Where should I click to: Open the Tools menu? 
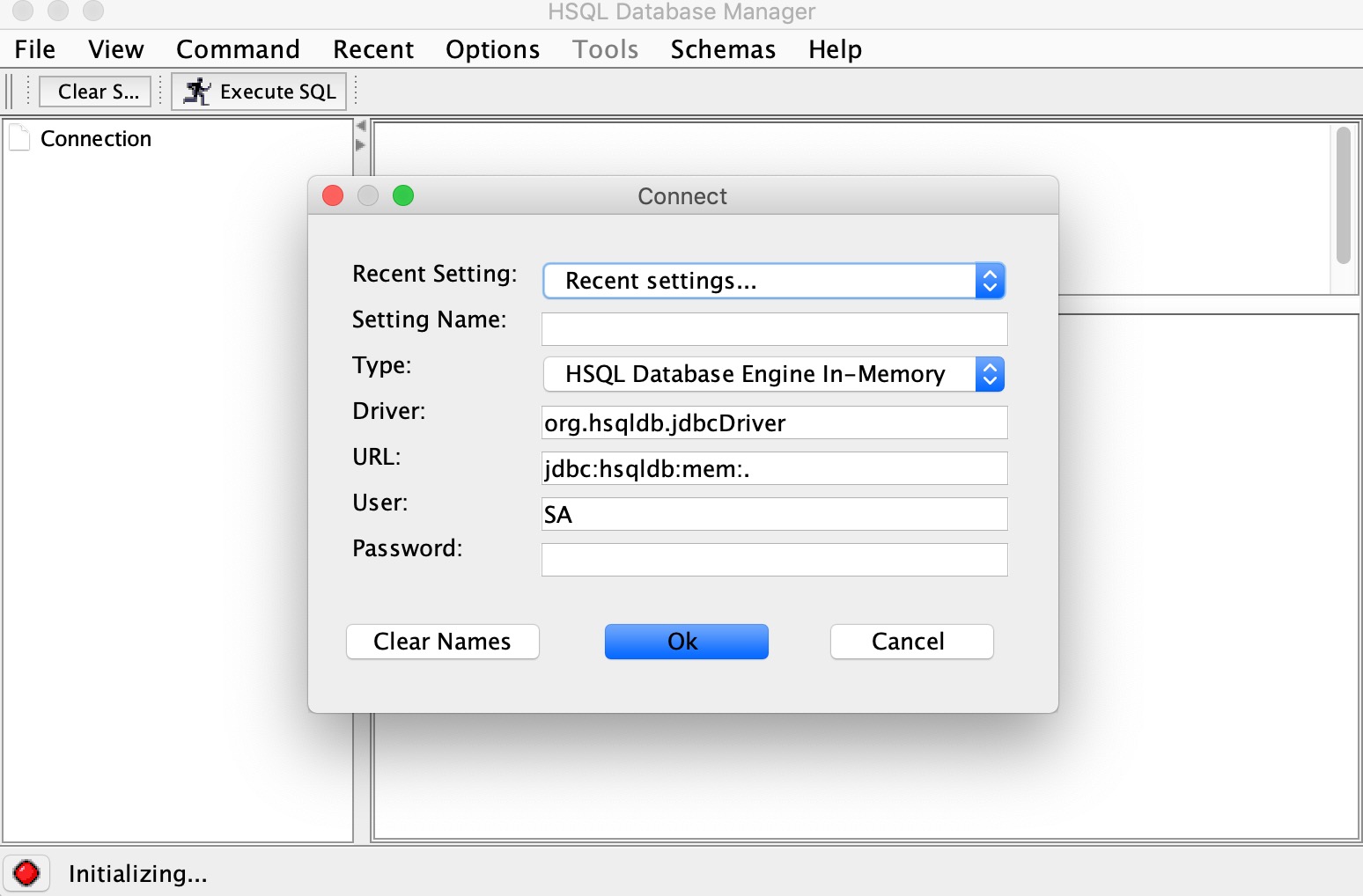coord(605,49)
